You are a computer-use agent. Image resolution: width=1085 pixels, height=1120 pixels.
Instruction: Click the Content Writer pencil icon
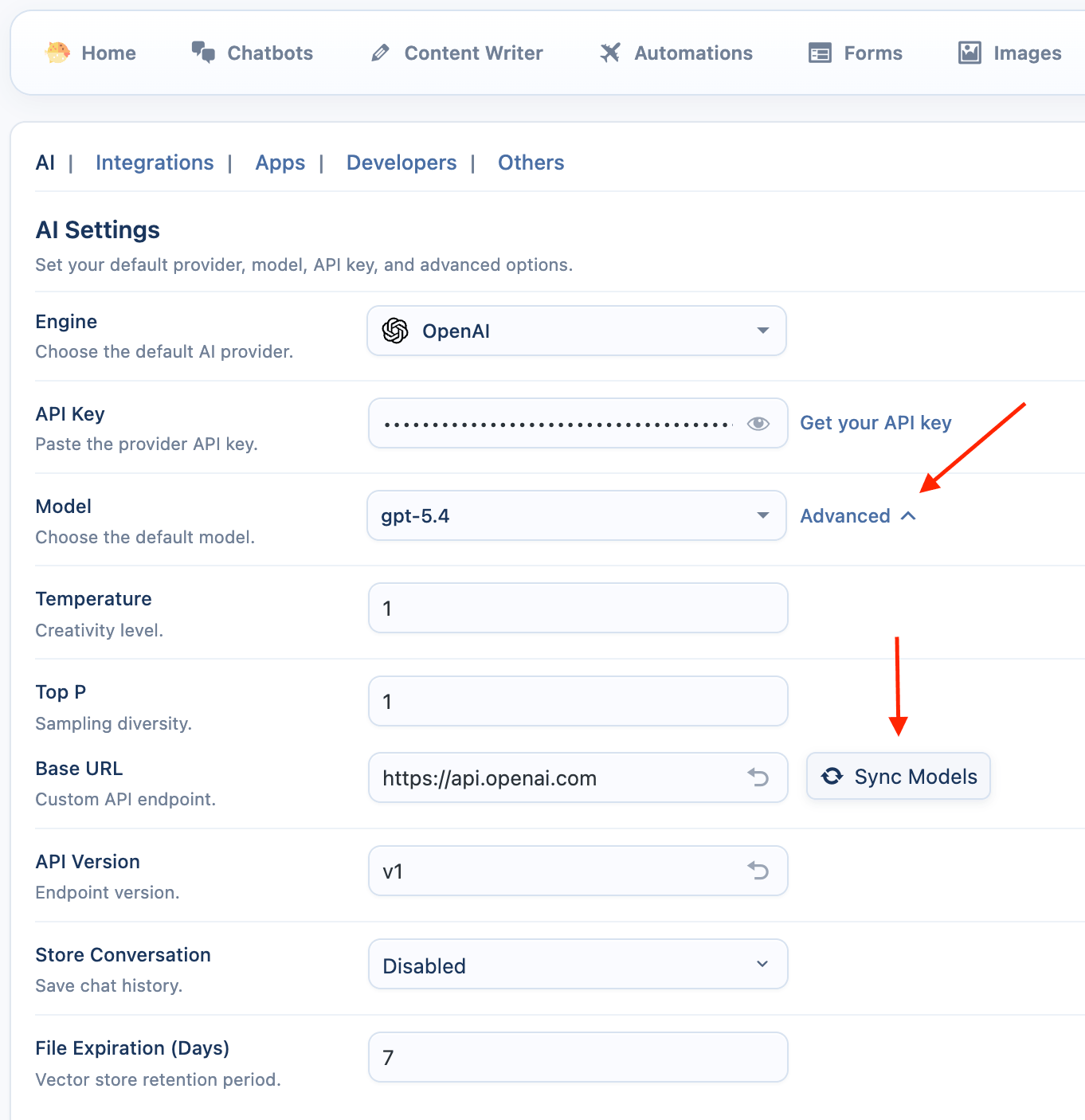[x=381, y=53]
